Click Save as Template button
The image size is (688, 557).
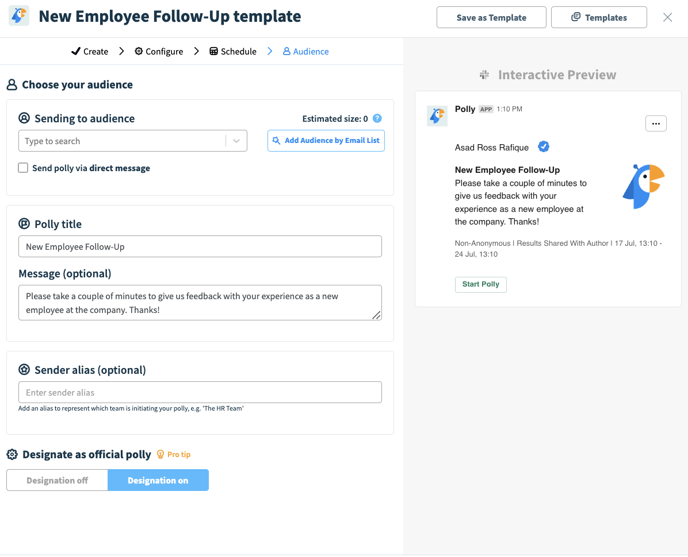pyautogui.click(x=491, y=18)
